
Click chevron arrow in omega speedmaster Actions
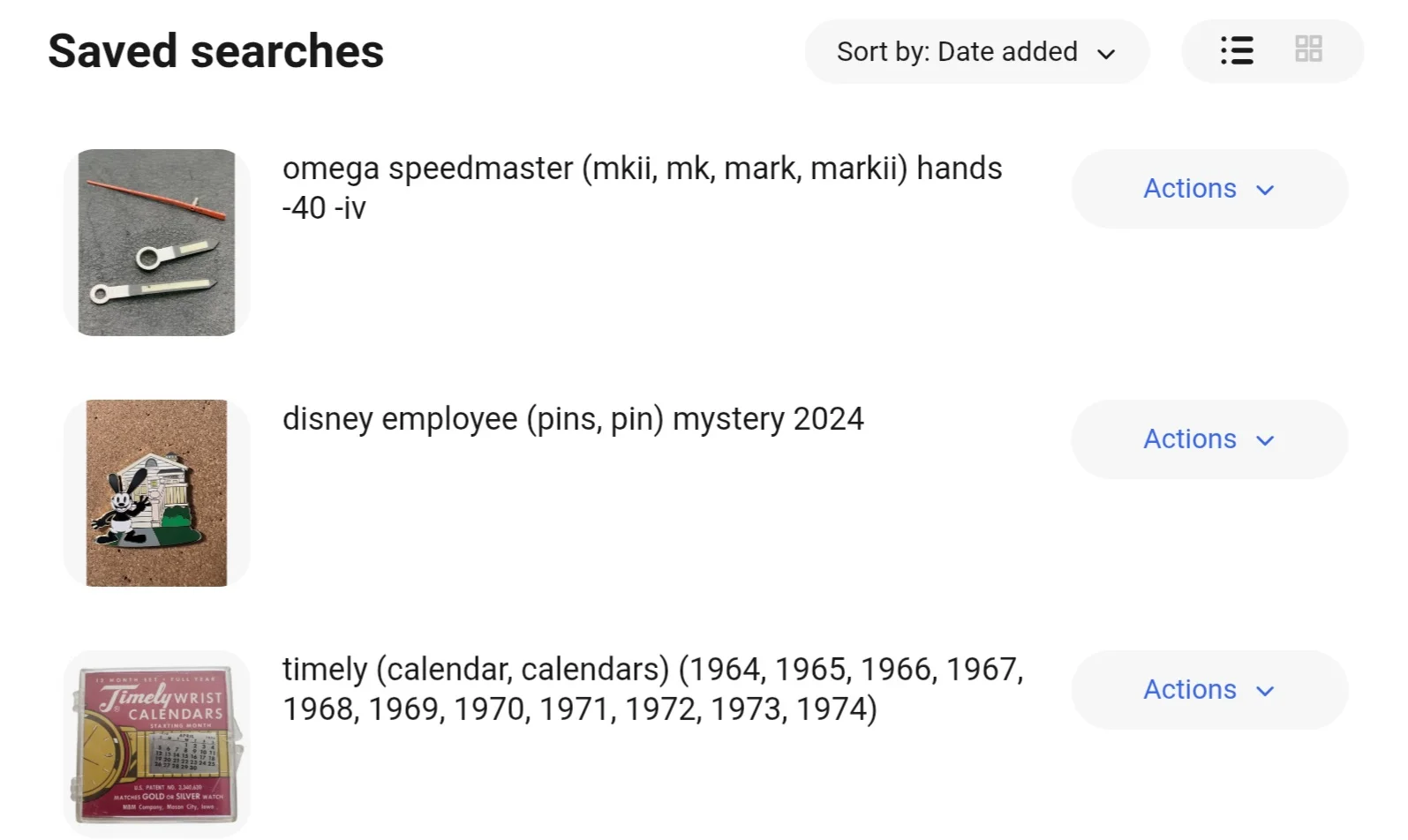1265,190
